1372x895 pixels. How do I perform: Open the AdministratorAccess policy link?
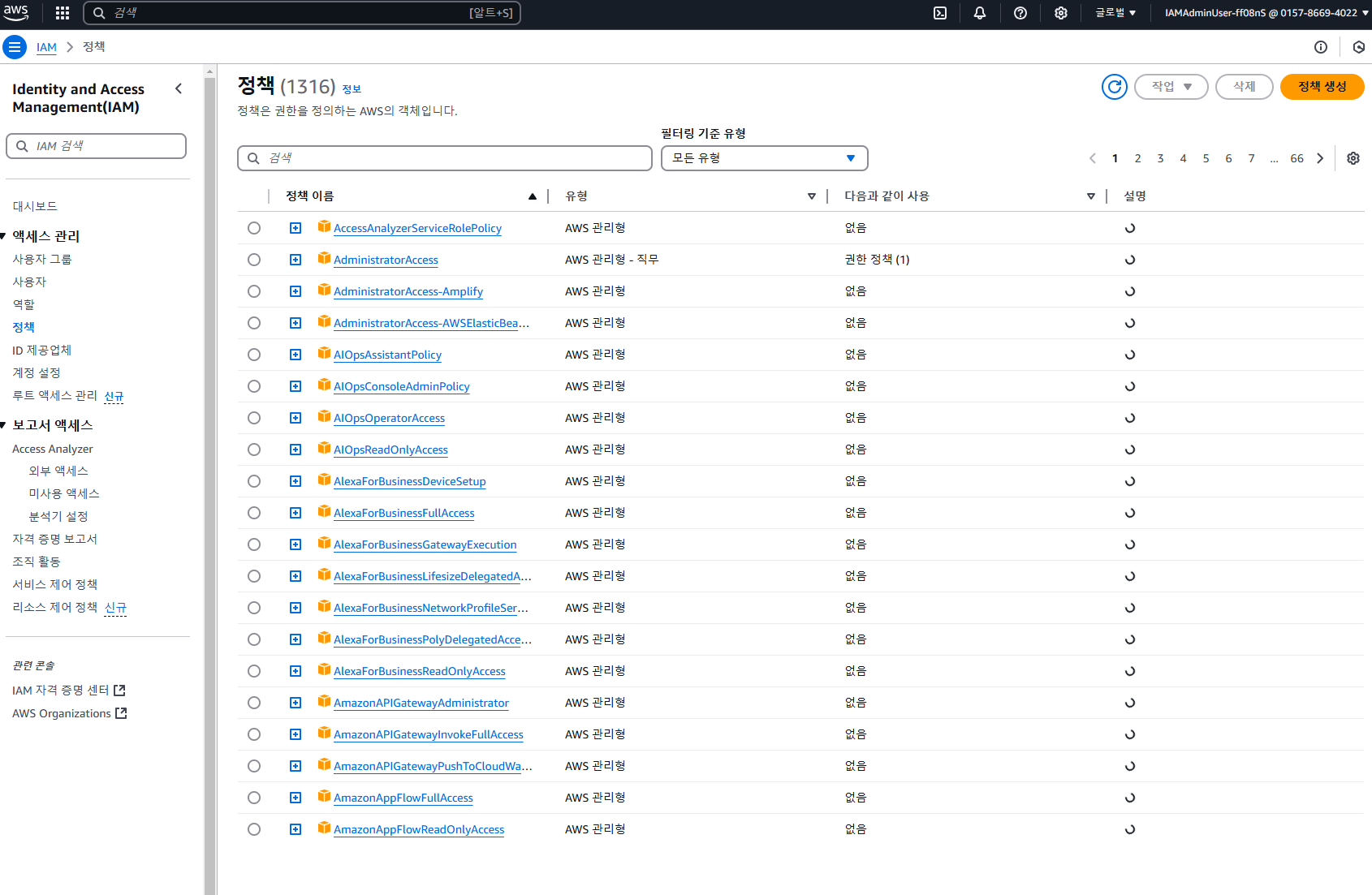386,260
